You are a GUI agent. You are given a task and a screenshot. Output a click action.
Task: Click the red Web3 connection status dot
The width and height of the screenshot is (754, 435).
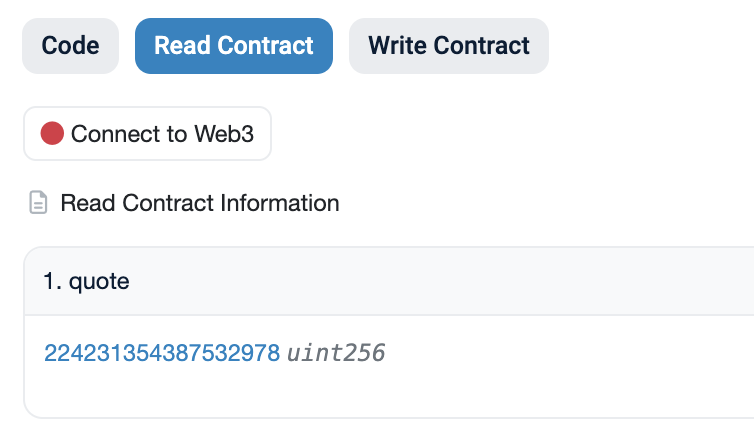point(52,133)
